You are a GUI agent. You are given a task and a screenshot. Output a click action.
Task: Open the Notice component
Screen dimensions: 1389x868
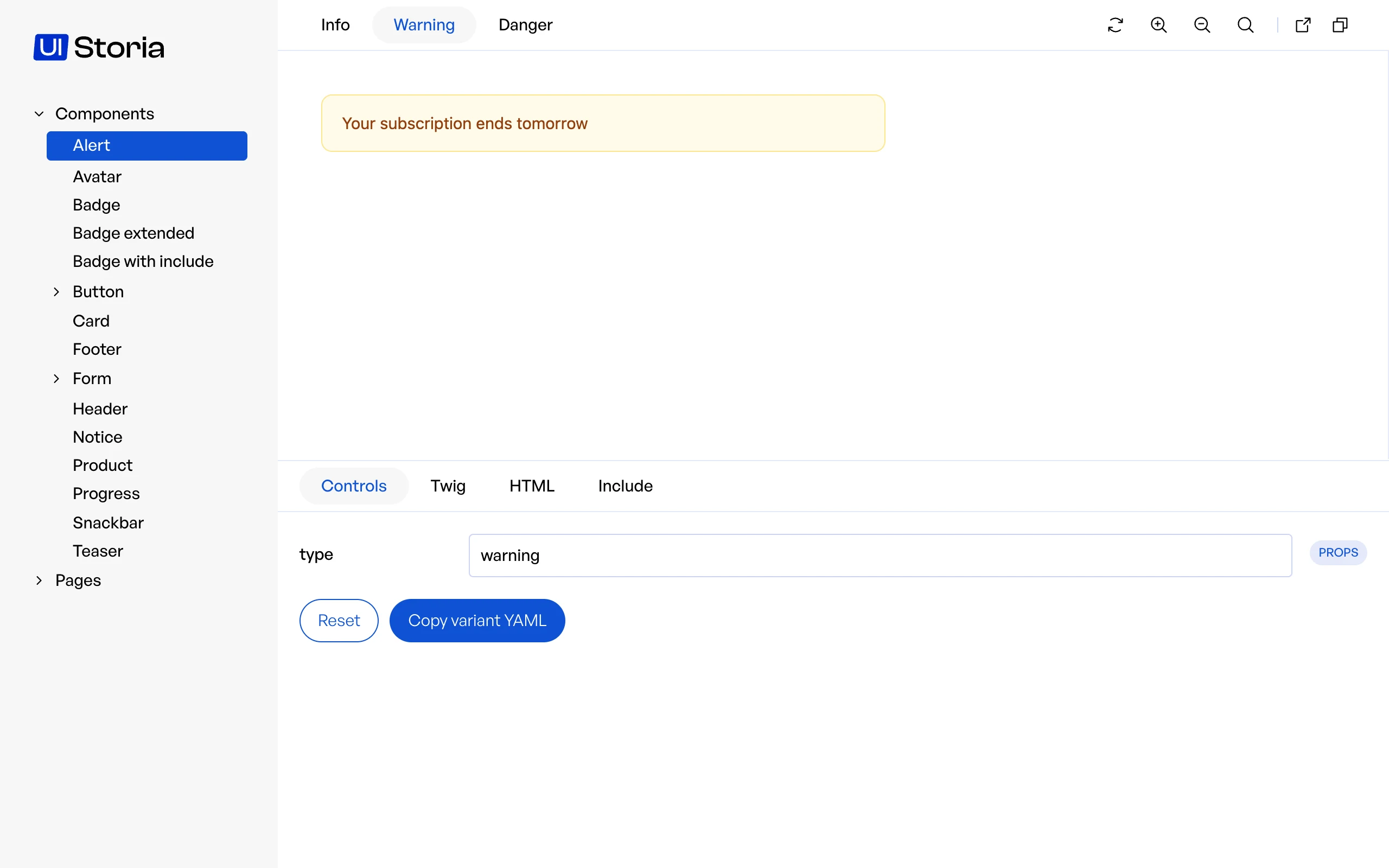[97, 437]
